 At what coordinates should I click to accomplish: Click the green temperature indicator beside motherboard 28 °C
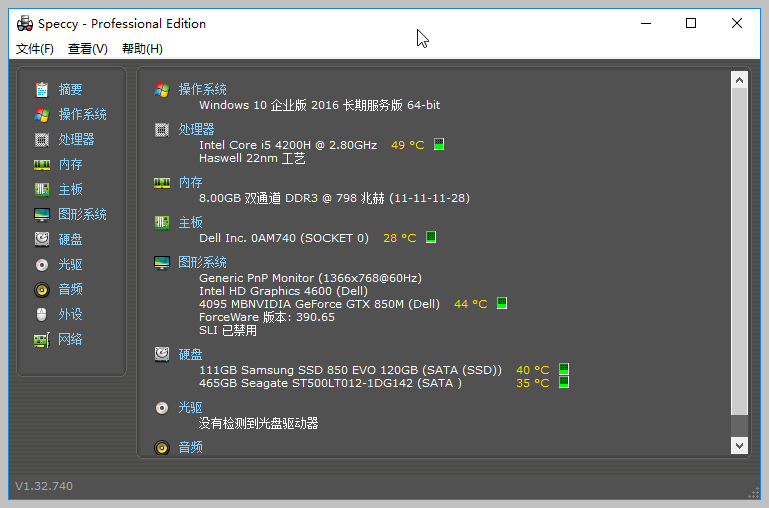(431, 237)
